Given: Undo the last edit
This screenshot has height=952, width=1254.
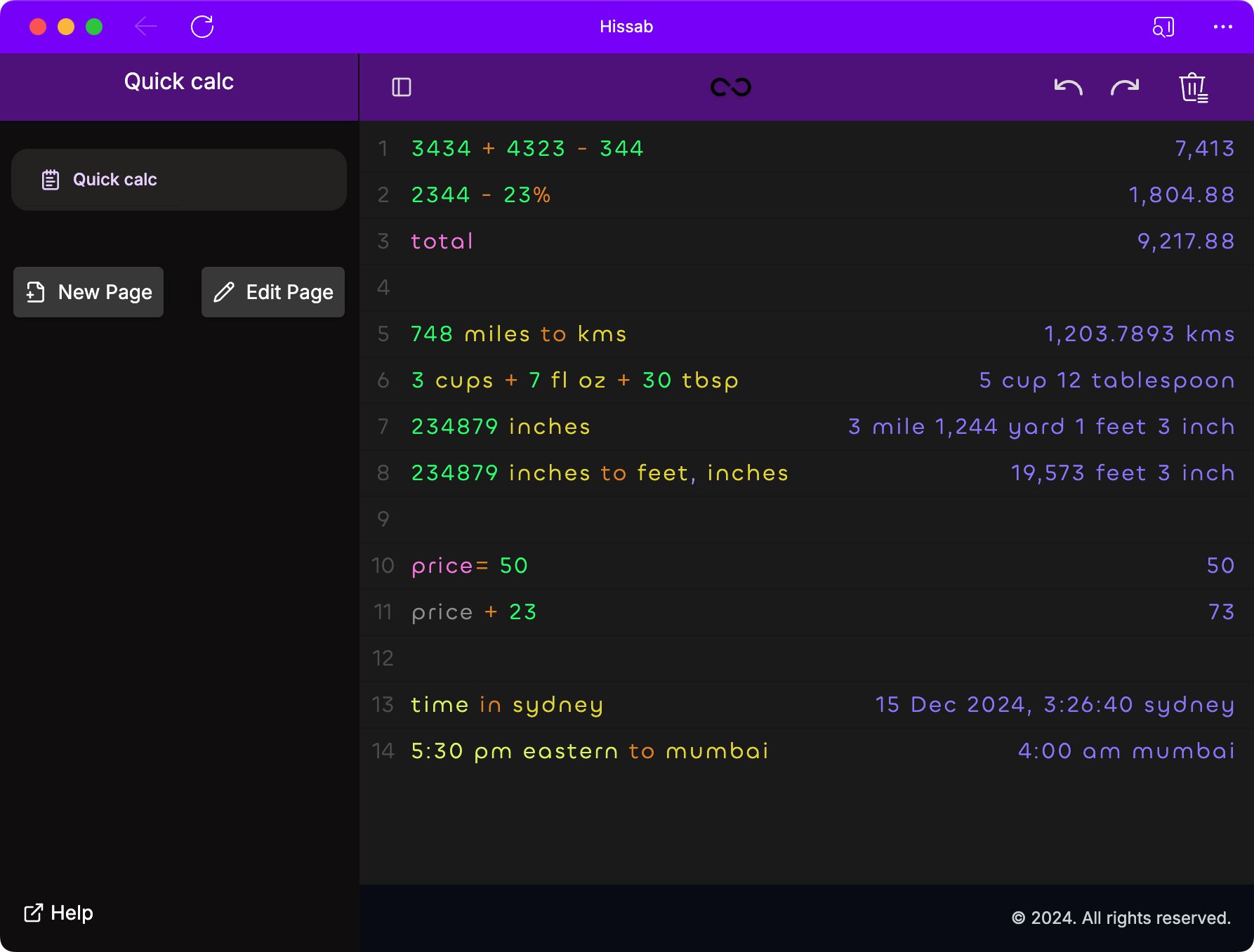Looking at the screenshot, I should pos(1068,87).
